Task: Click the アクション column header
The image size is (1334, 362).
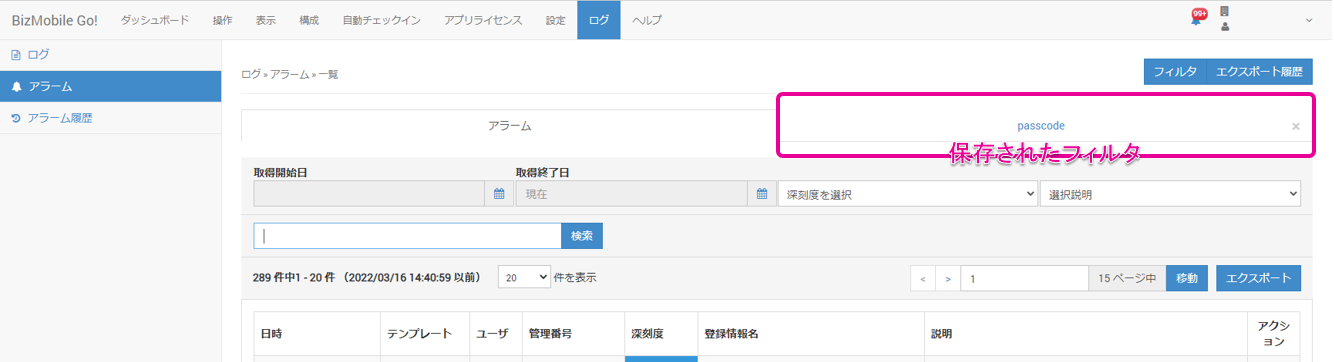Action: click(x=1273, y=334)
